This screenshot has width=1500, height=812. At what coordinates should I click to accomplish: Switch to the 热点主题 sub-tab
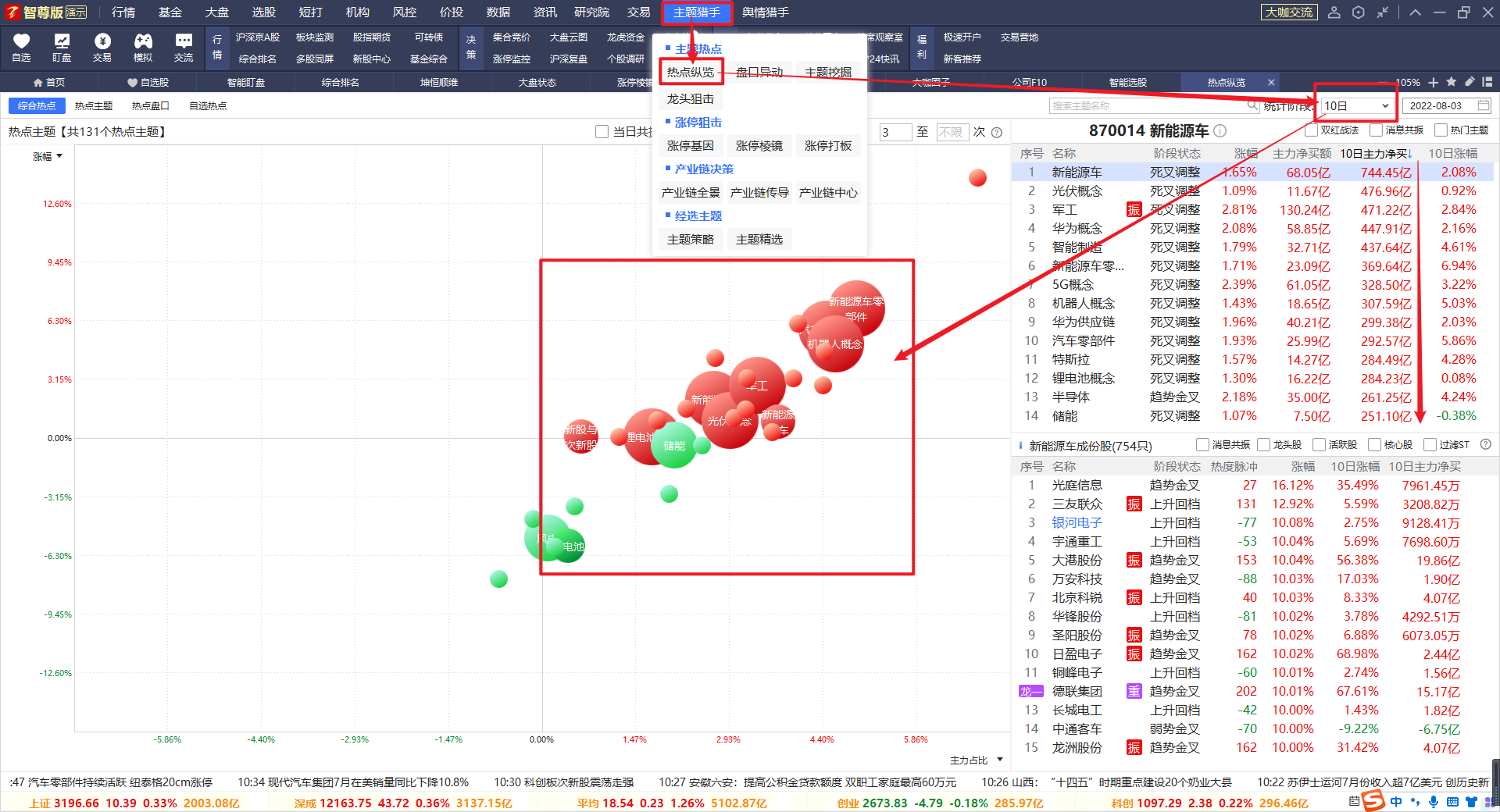click(x=94, y=105)
